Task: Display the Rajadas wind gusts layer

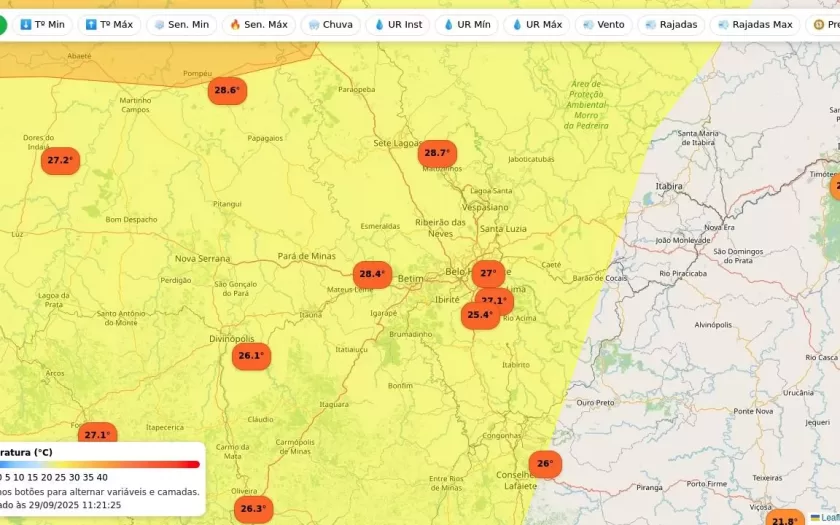Action: [x=672, y=24]
